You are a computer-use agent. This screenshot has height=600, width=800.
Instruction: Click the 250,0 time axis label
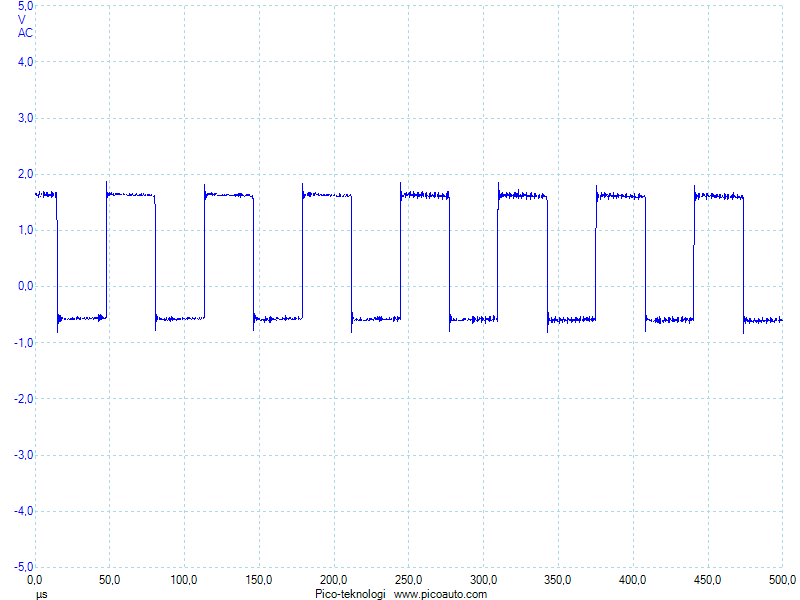point(408,580)
